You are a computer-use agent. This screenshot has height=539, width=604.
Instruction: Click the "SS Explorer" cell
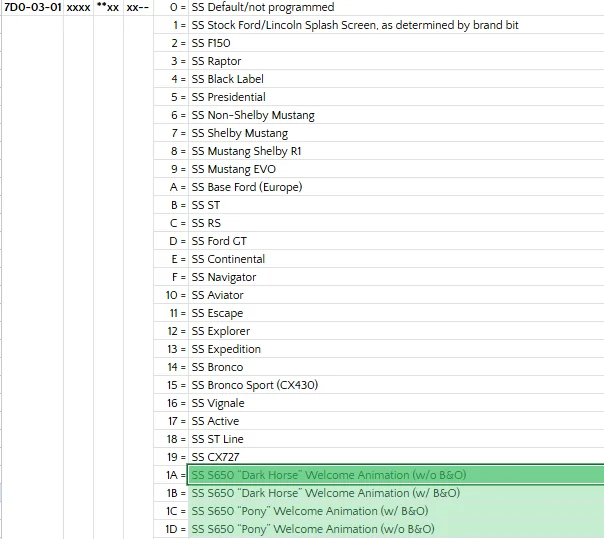tap(396, 331)
